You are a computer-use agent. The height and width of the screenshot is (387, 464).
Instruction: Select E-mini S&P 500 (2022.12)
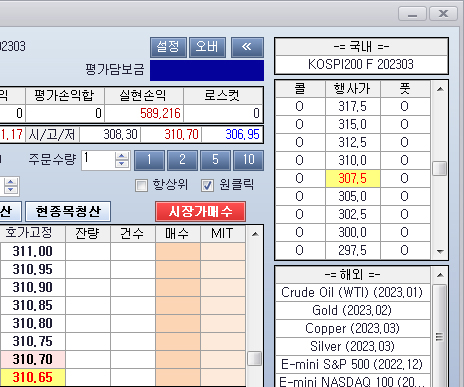(x=353, y=365)
